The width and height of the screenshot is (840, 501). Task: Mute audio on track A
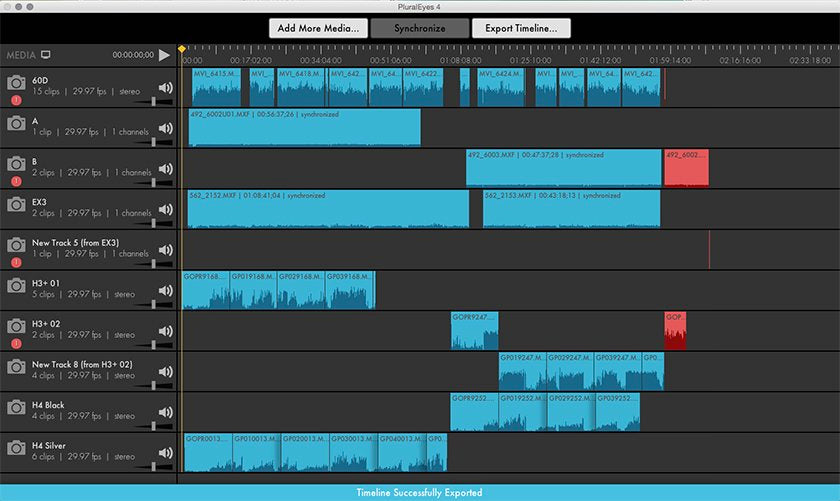pyautogui.click(x=166, y=128)
